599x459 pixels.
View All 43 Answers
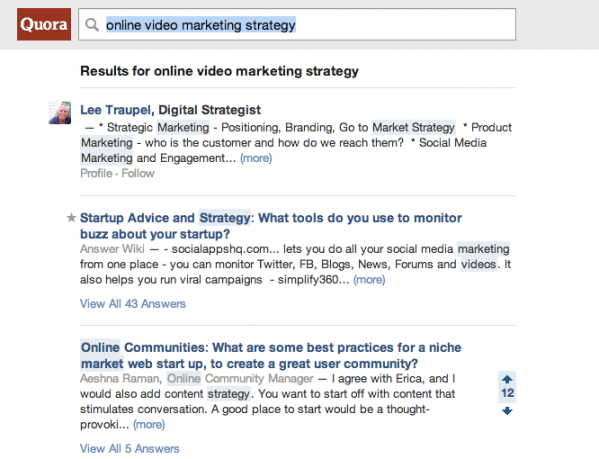click(x=133, y=304)
